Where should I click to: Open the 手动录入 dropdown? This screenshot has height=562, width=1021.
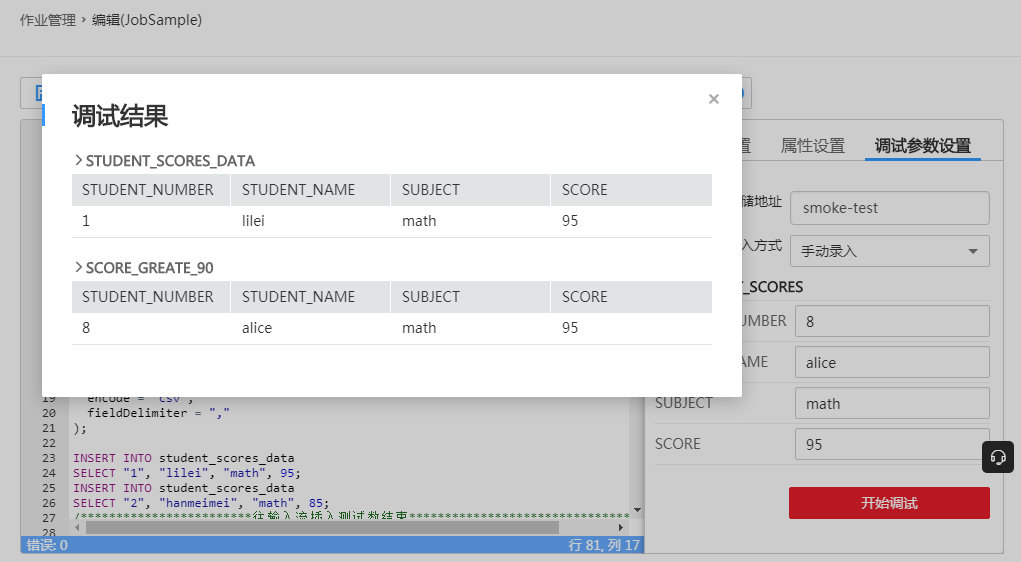pyautogui.click(x=889, y=251)
